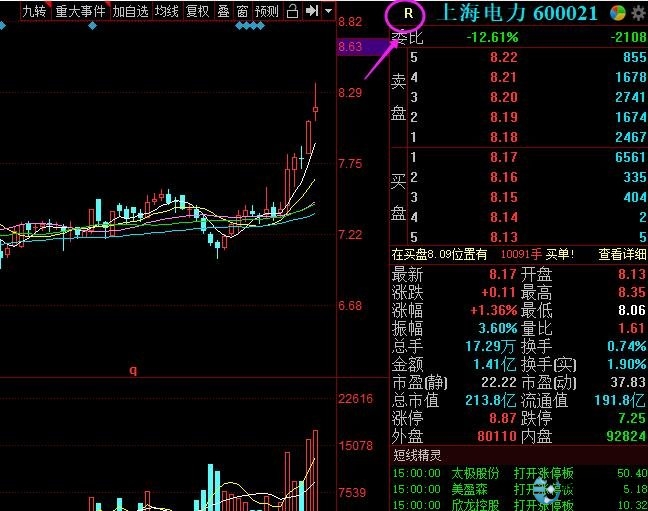Viewport: 648px width, 511px height.
Task: Select sell level 4 price 8.21
Action: [x=504, y=77]
